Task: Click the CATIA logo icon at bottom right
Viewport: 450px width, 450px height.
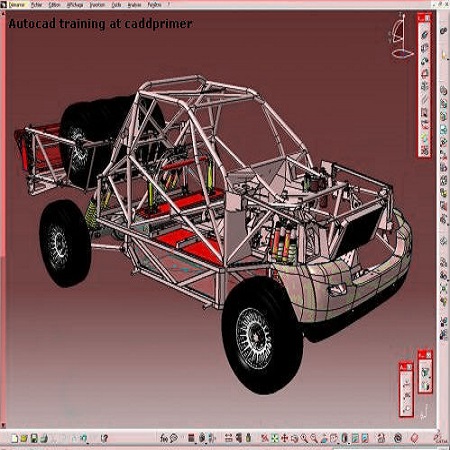Action: point(440,437)
